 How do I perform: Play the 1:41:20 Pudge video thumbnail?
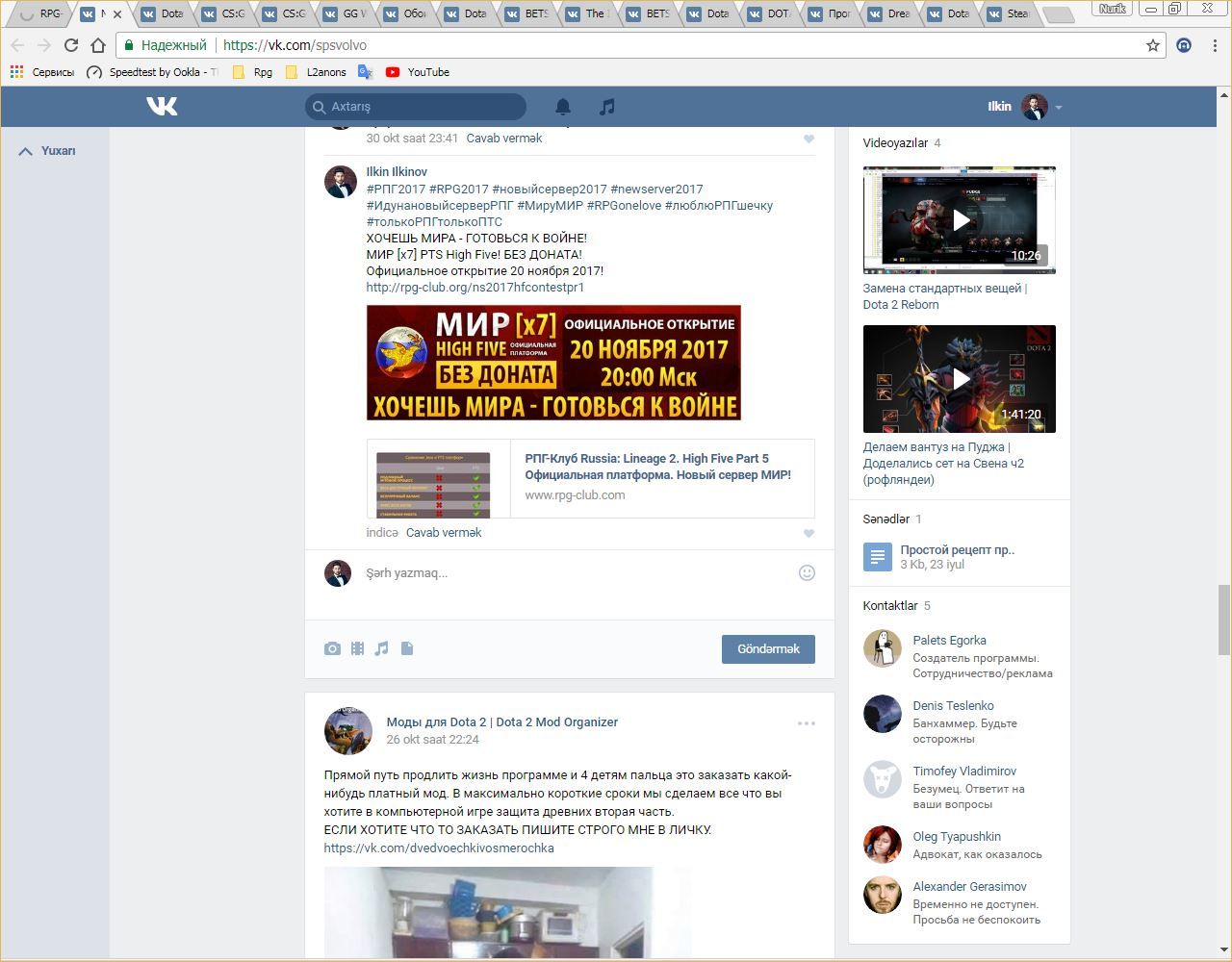(x=960, y=379)
